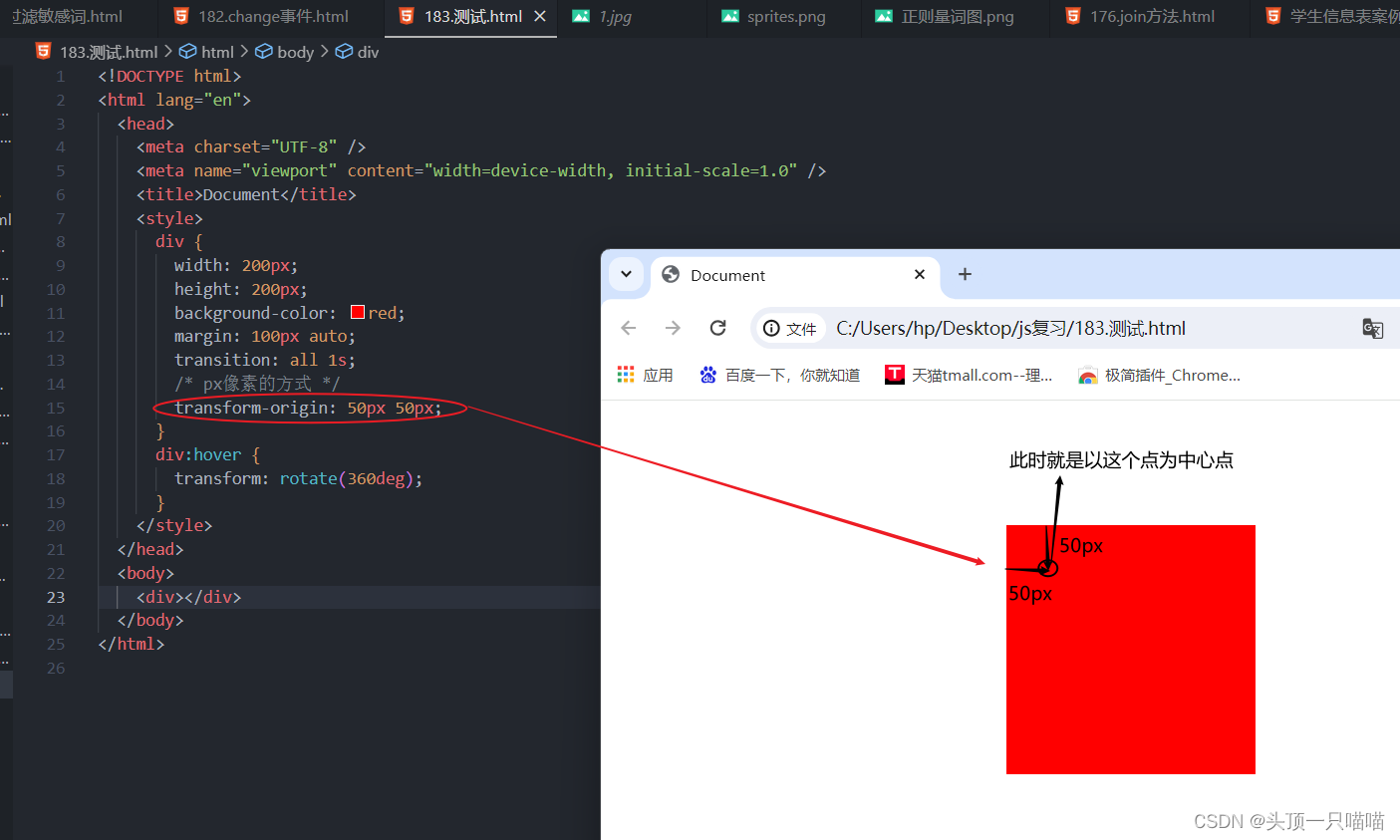Open Google Translate icon in address bar
This screenshot has height=840, width=1400.
(1373, 328)
